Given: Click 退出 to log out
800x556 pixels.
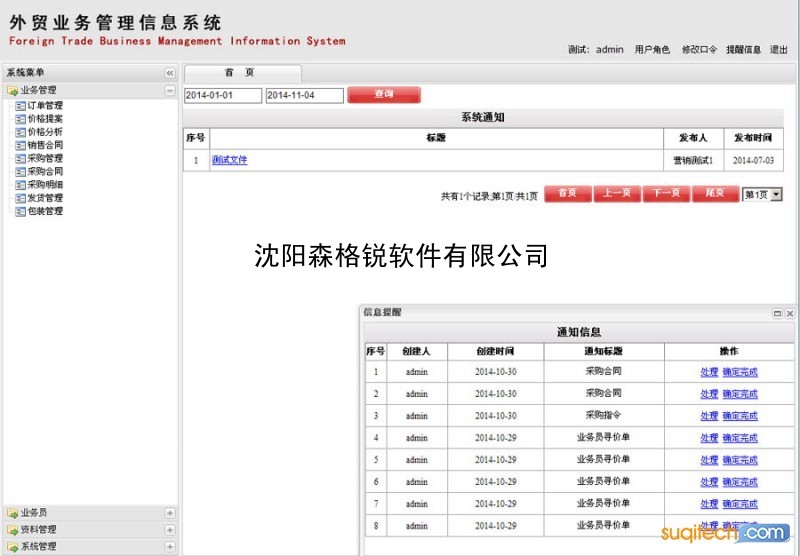Looking at the screenshot, I should (x=779, y=49).
